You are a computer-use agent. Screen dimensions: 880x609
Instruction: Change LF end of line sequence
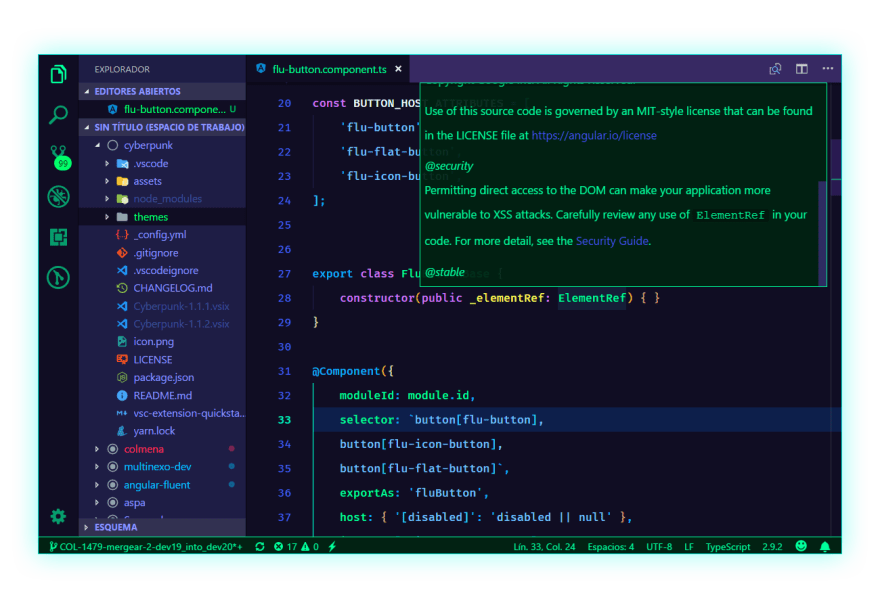689,546
